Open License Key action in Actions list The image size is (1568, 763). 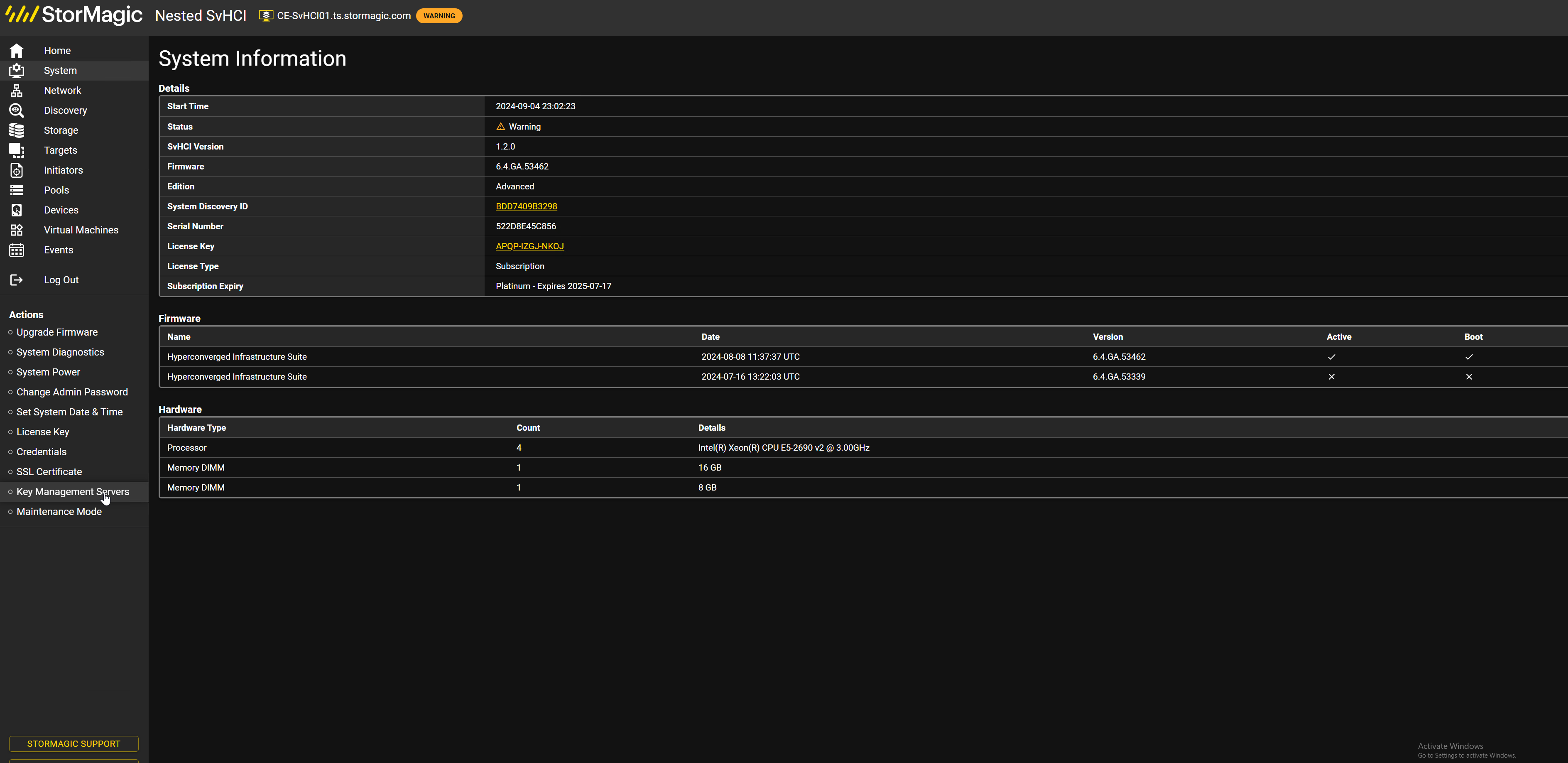coord(43,432)
